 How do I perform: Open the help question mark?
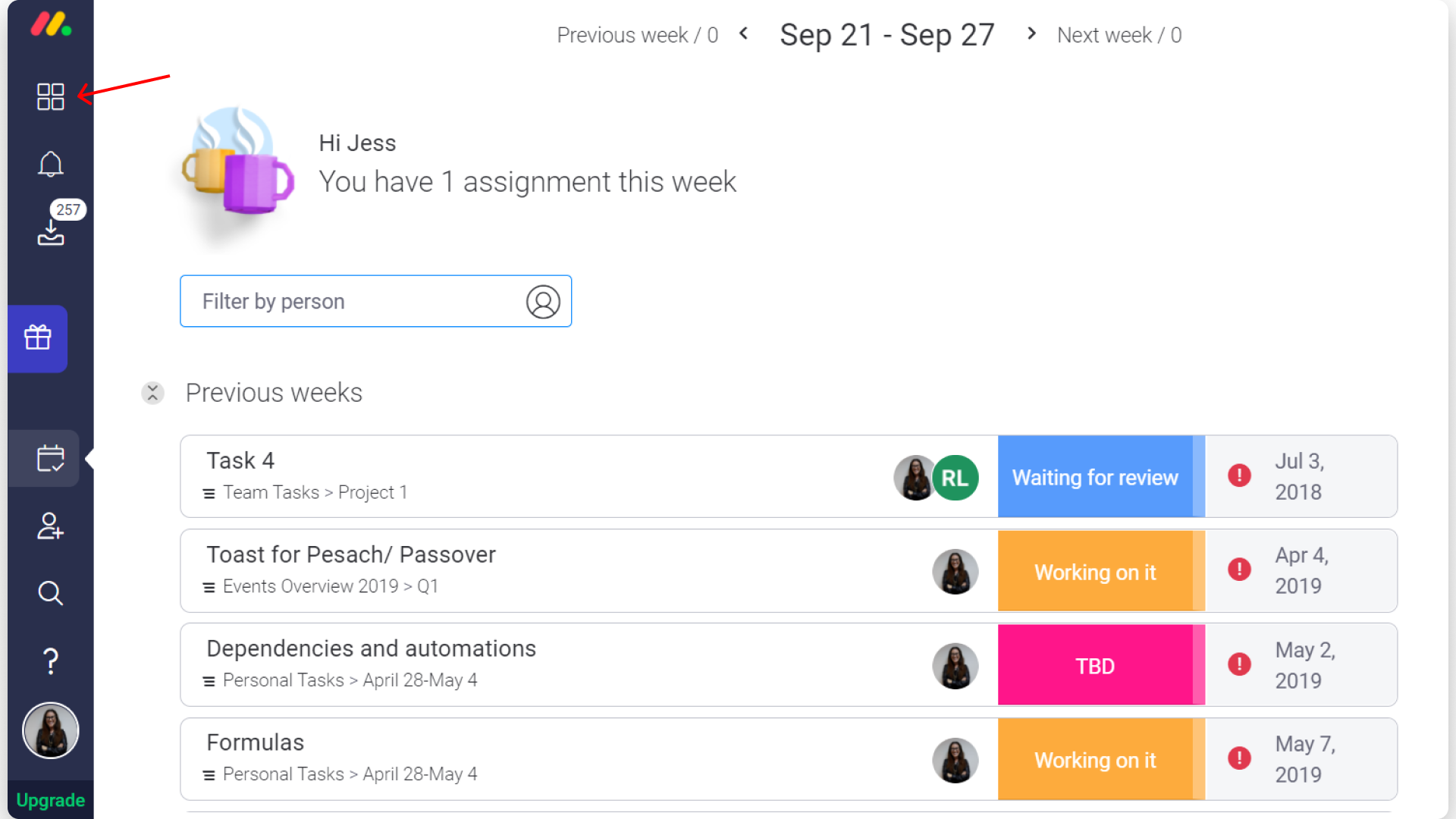[50, 661]
